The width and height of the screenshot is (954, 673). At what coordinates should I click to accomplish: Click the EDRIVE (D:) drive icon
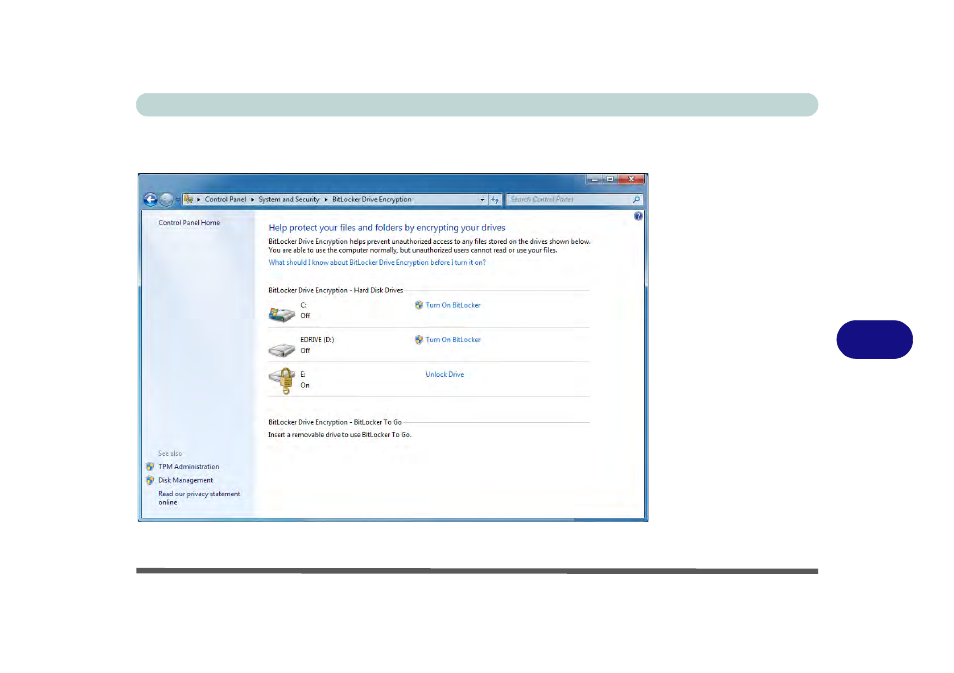click(x=282, y=349)
